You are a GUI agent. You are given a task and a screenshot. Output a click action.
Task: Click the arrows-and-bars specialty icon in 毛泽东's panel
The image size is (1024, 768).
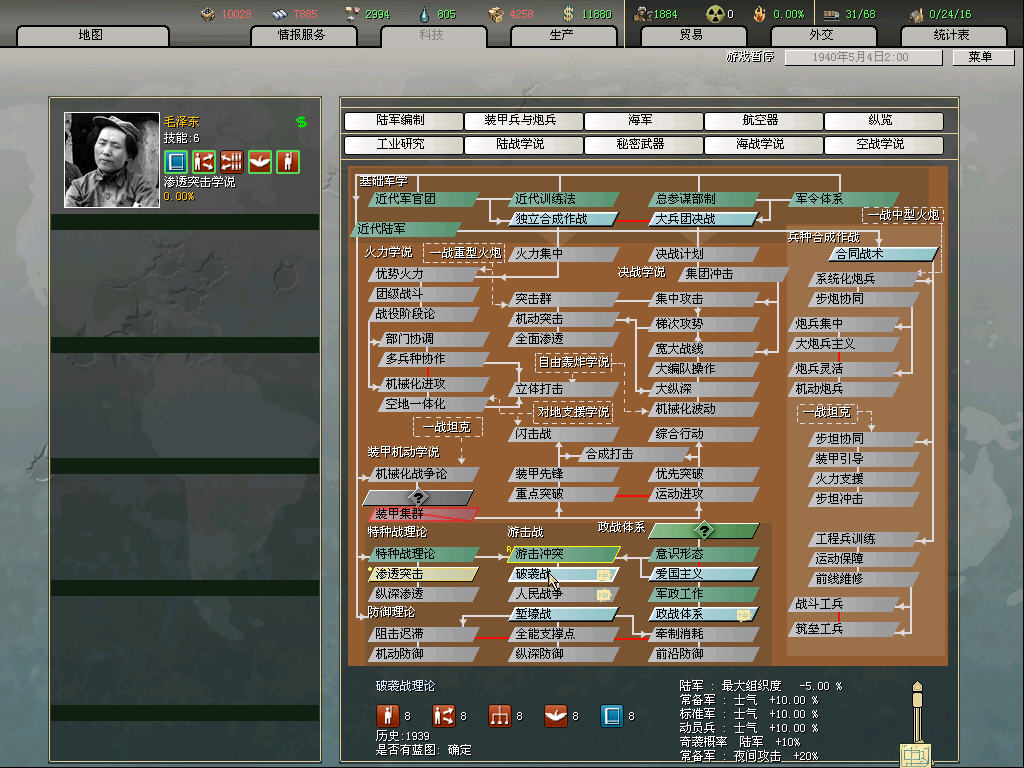[232, 161]
